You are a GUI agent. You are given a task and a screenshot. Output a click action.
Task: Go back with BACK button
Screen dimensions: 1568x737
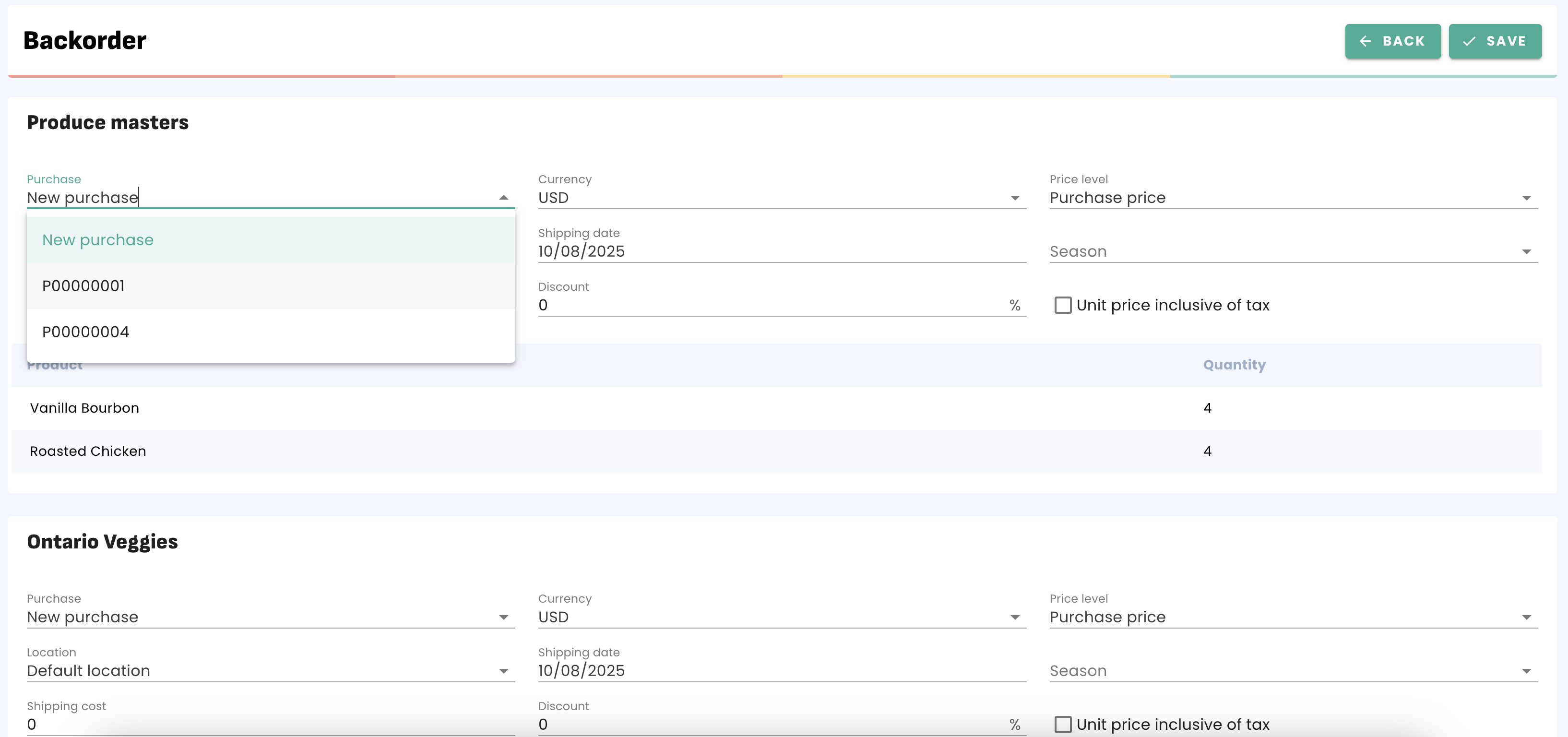1393,41
